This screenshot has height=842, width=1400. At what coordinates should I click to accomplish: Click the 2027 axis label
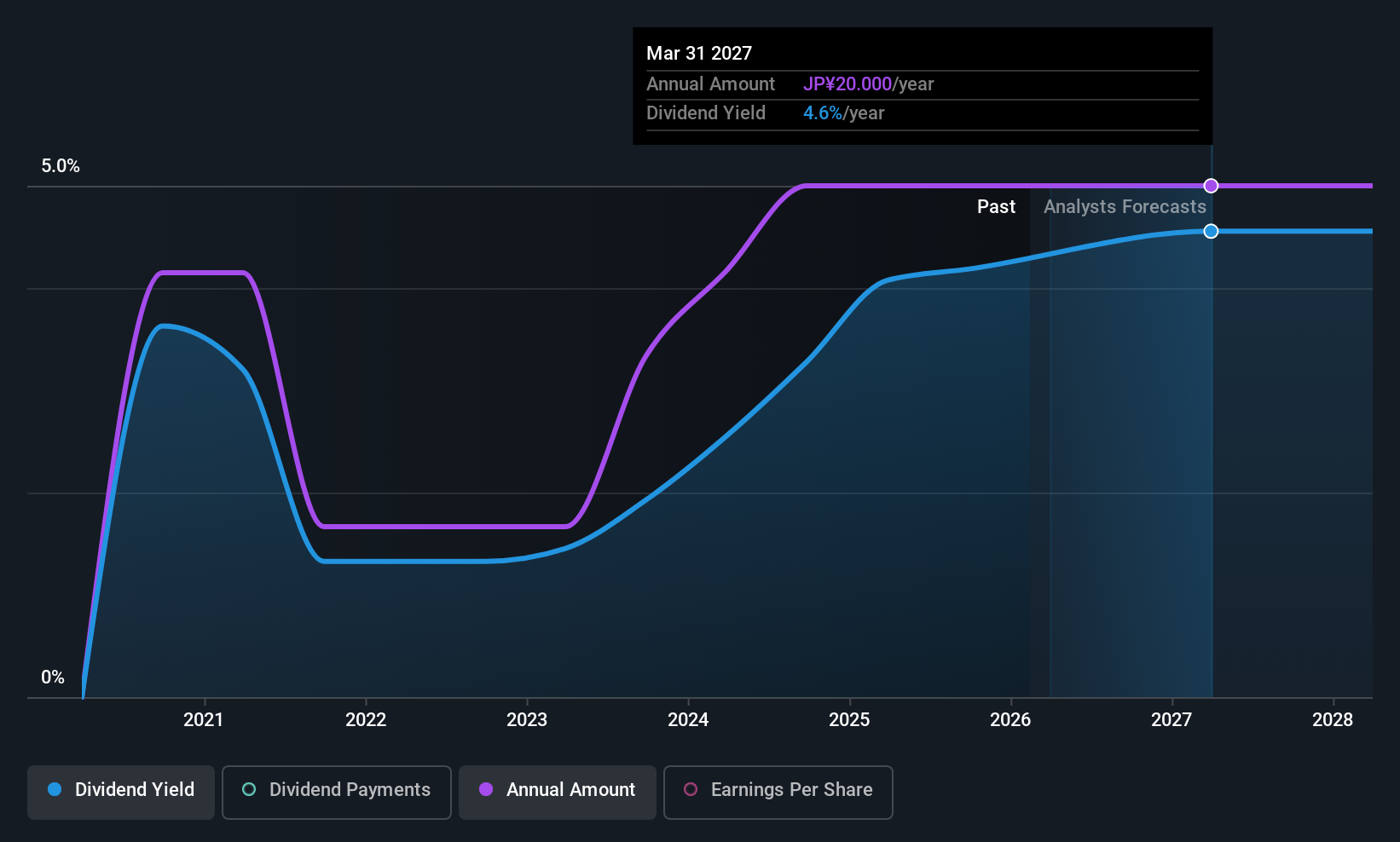1171,720
